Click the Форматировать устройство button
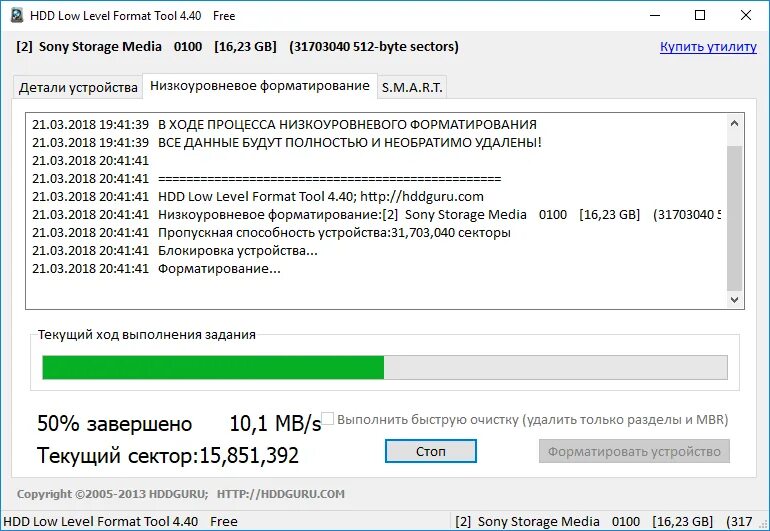The height and width of the screenshot is (531, 770). pos(634,451)
